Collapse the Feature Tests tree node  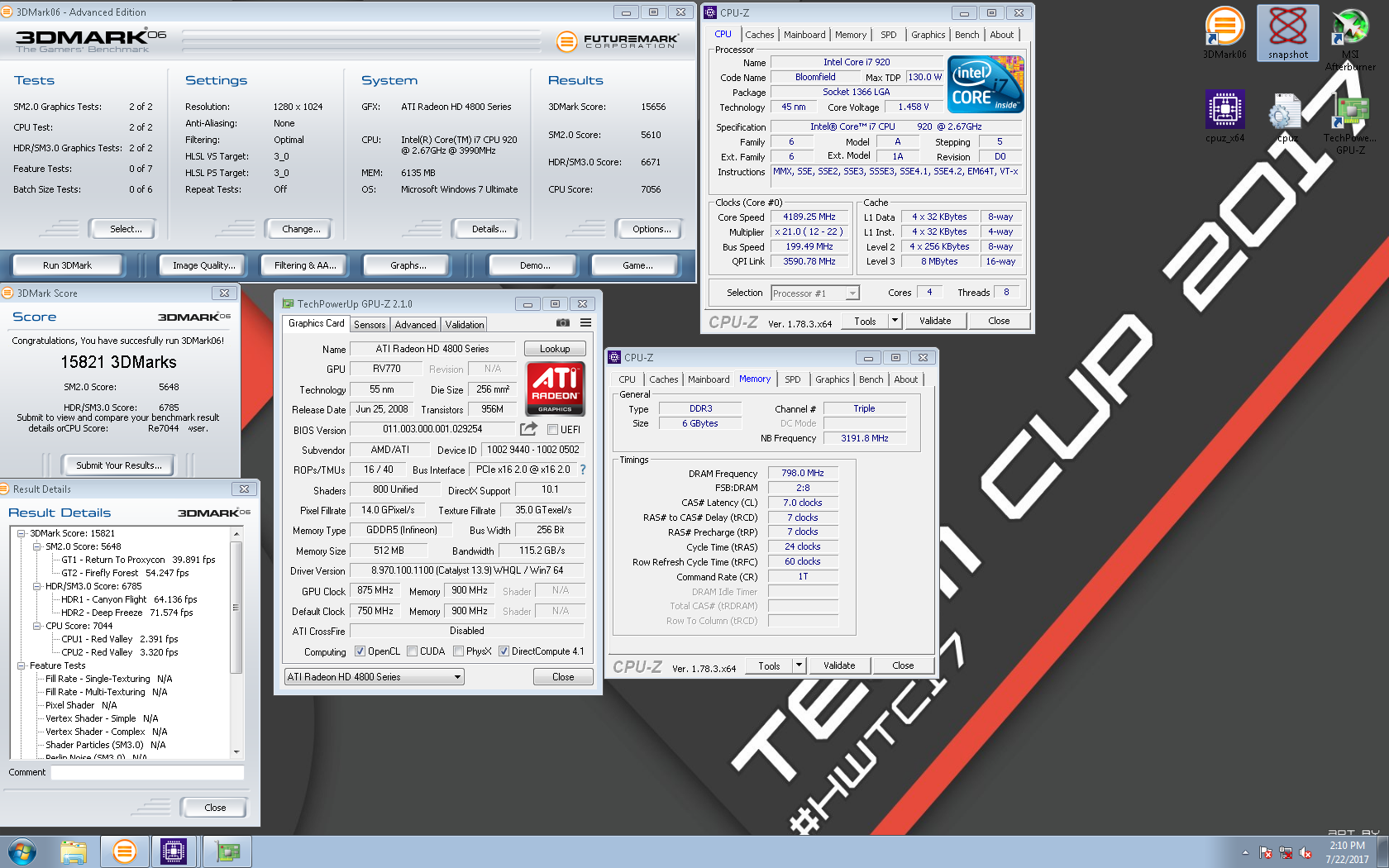coord(21,665)
